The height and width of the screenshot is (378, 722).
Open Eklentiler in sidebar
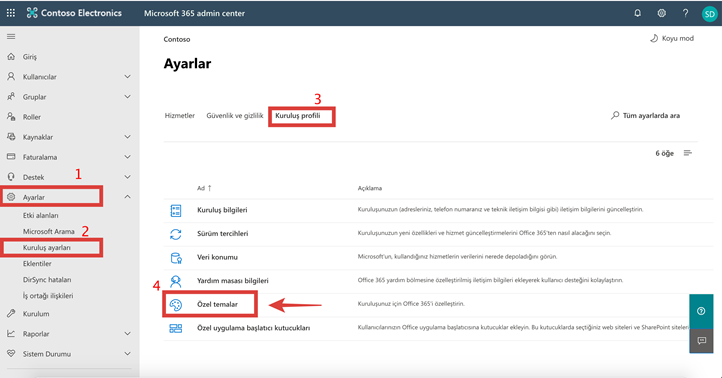coord(37,263)
